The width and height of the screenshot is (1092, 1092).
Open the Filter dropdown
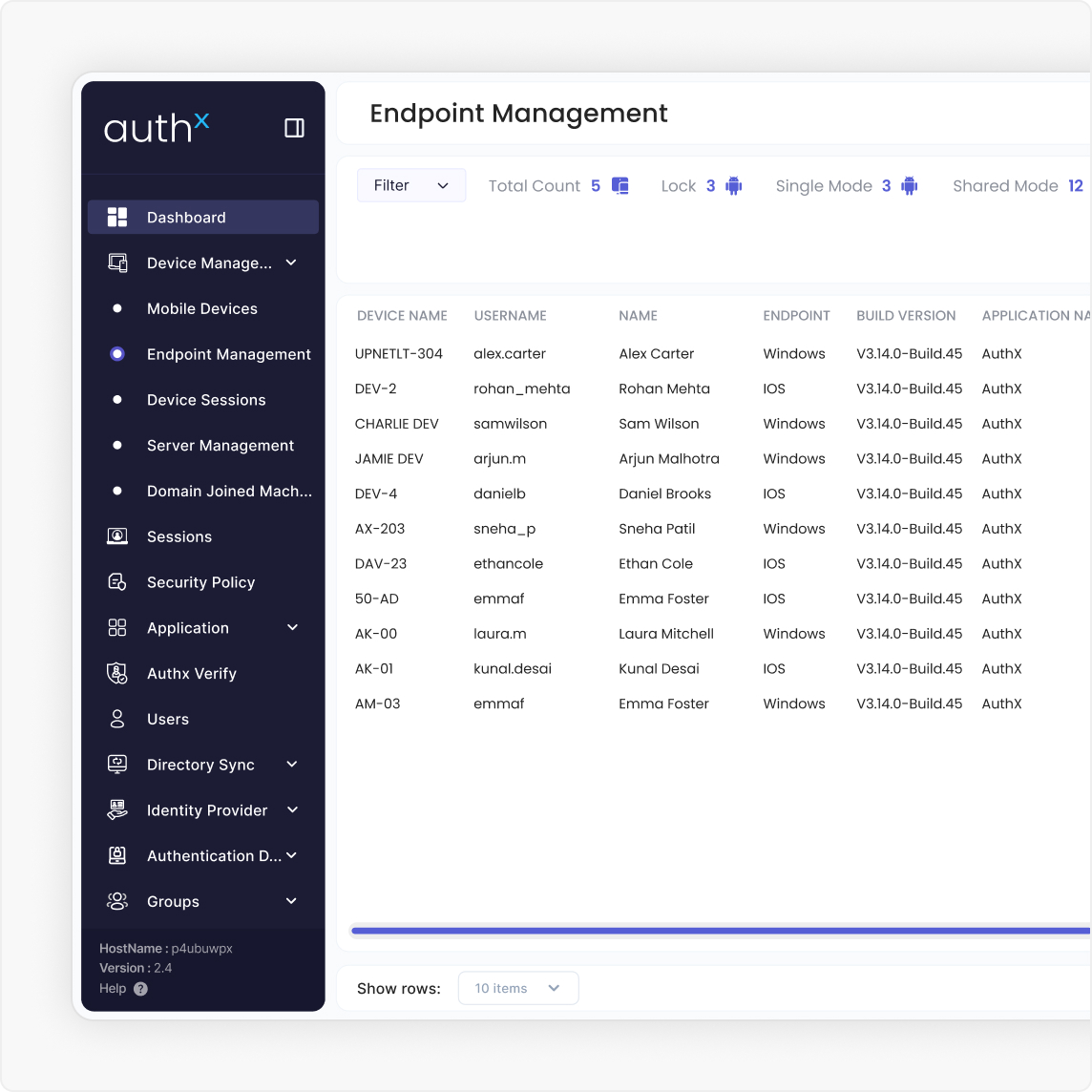click(x=411, y=185)
